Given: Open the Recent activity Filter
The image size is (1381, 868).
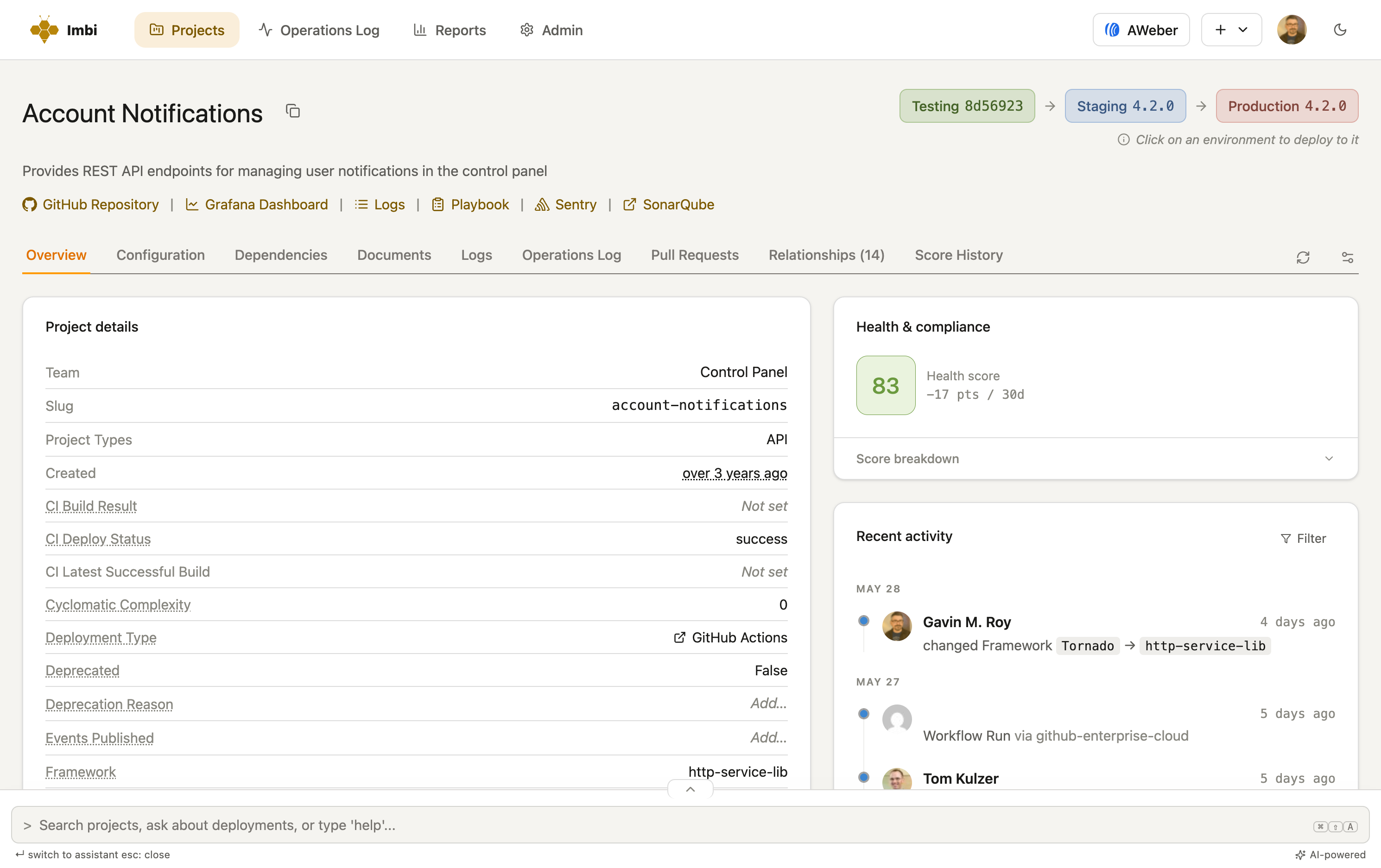Looking at the screenshot, I should coord(1303,538).
